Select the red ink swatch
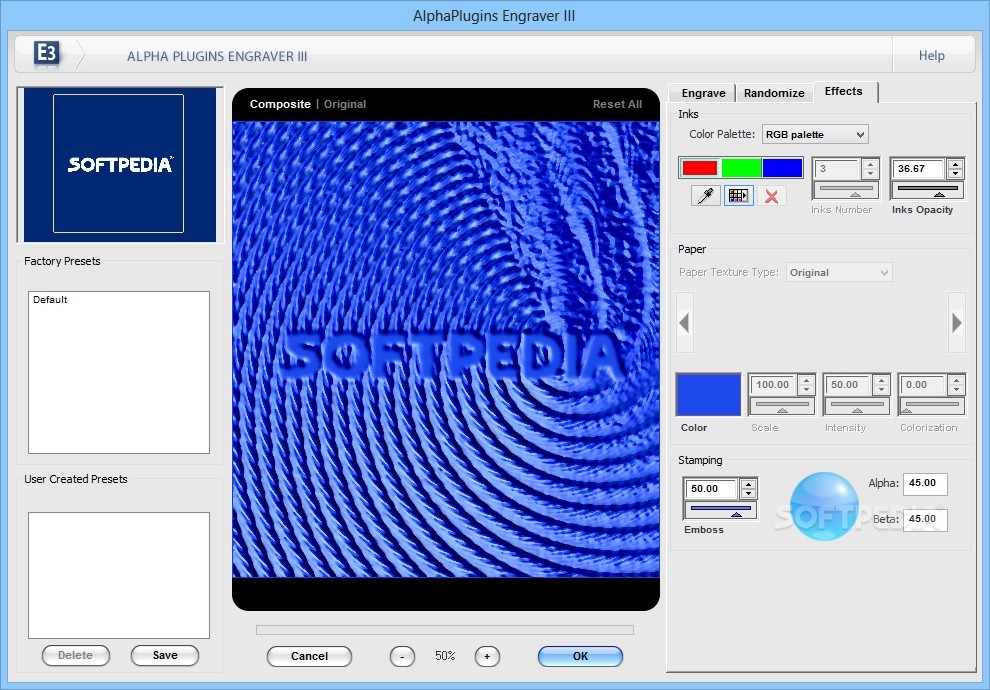 pyautogui.click(x=699, y=168)
